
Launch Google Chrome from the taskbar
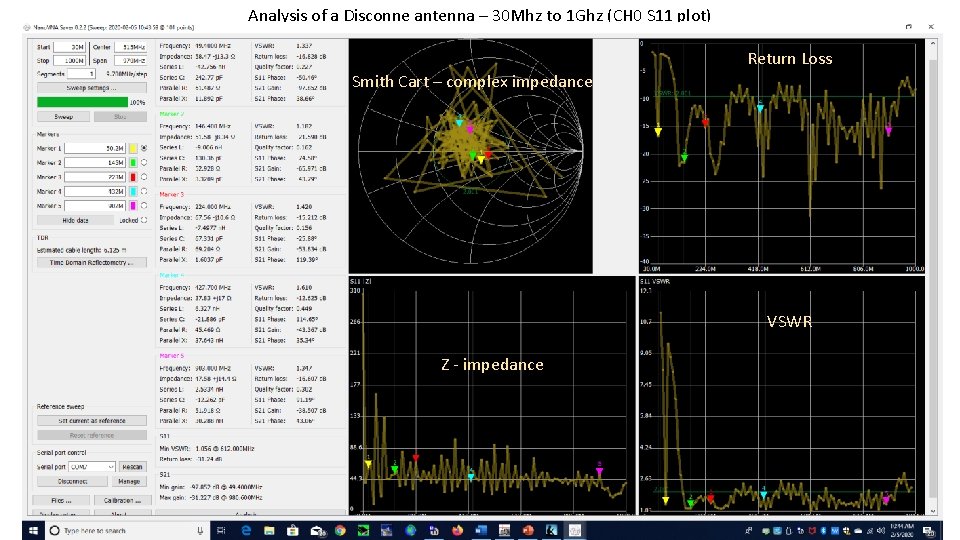click(340, 530)
